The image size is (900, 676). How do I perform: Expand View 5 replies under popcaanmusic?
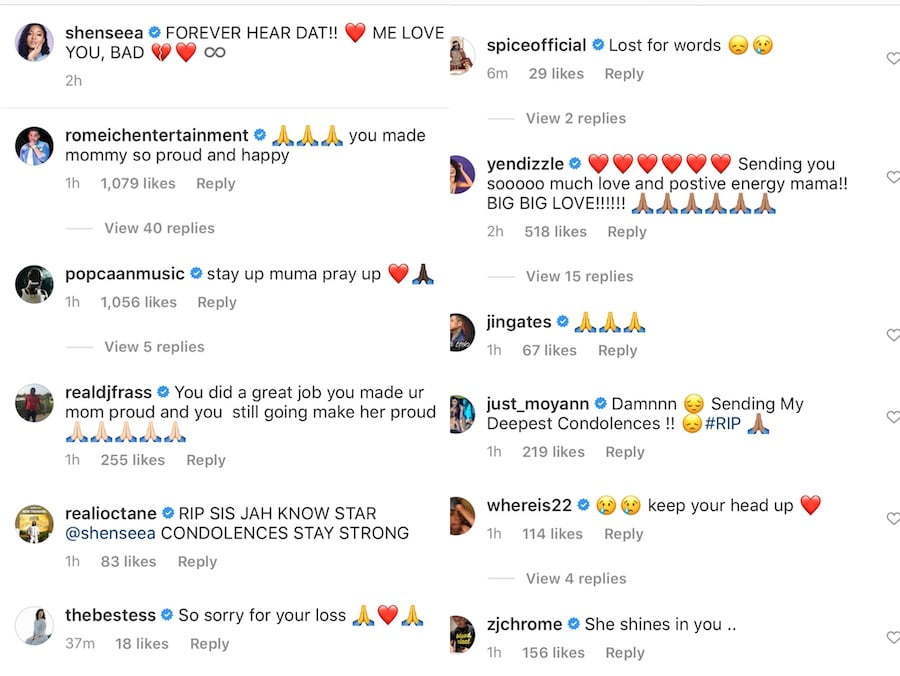(x=154, y=347)
